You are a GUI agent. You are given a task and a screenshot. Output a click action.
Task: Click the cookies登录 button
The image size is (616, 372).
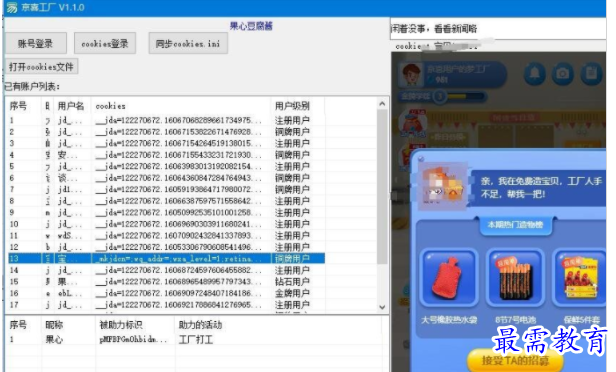[105, 43]
